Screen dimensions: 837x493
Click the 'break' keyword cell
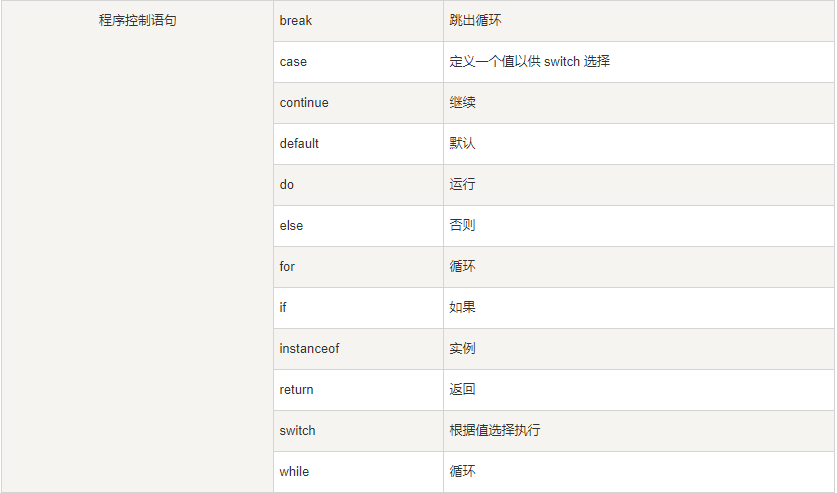(x=296, y=20)
